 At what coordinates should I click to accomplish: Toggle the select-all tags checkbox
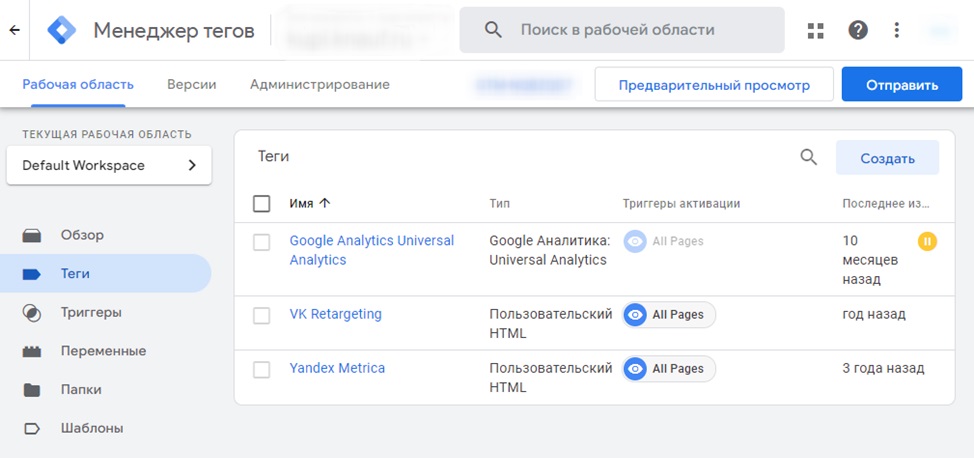click(x=262, y=203)
